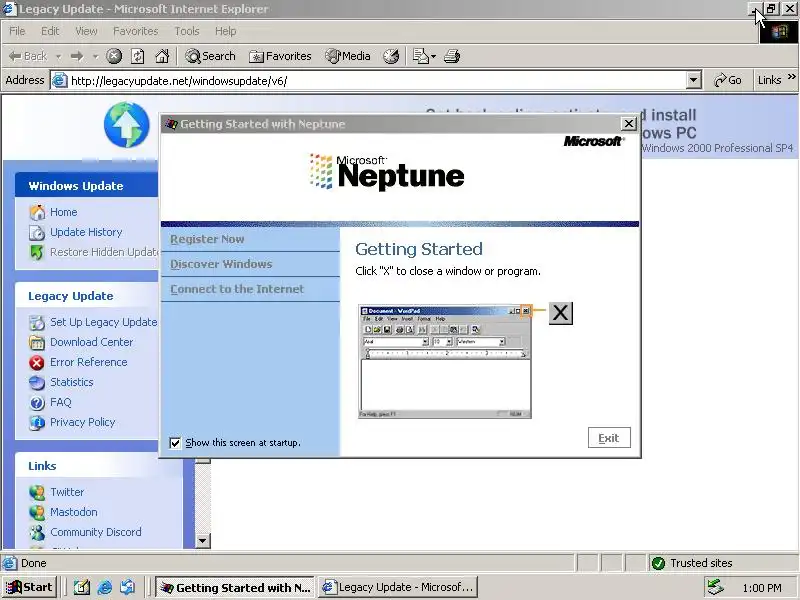
Task: Switch to Legacy Update taskbar button
Action: [x=398, y=587]
